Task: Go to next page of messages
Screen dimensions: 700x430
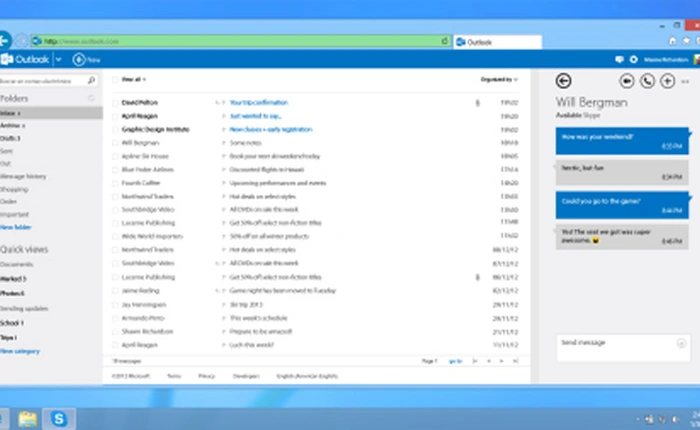Action: 501,361
